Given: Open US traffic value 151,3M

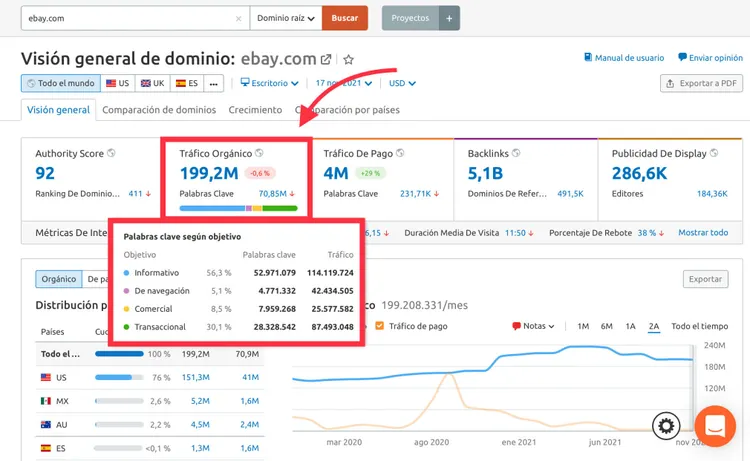Looking at the screenshot, I should tap(196, 377).
